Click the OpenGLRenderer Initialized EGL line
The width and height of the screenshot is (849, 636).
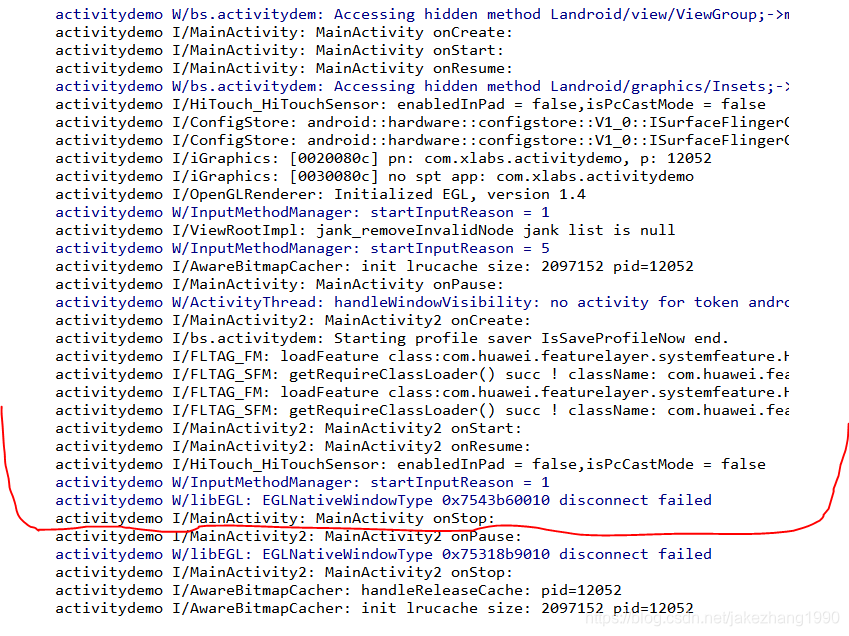[x=321, y=194]
